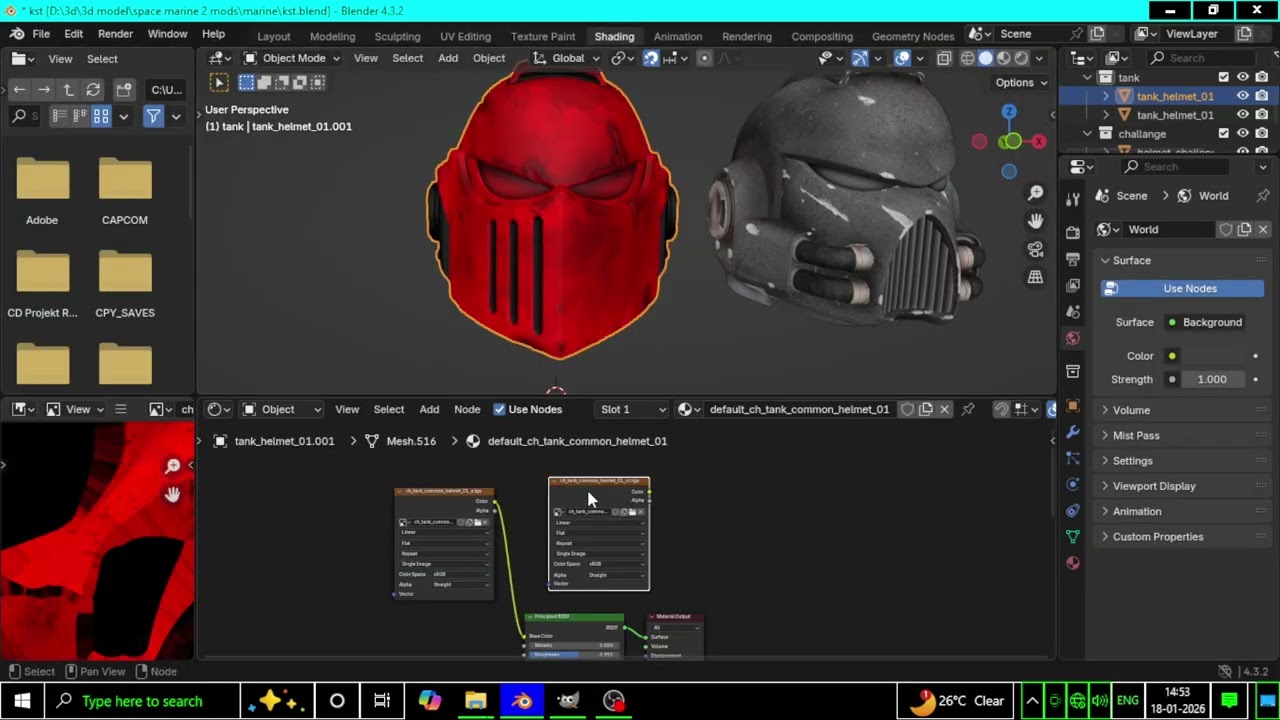Toggle X-ray mode in viewport header
1280x720 pixels.
[943, 58]
